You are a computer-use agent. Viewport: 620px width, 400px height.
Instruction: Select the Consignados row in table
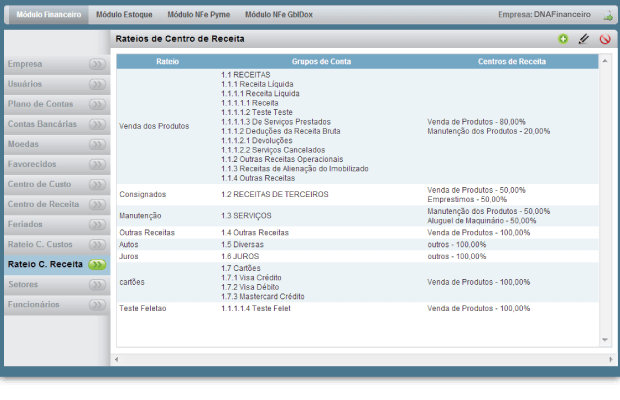(143, 193)
